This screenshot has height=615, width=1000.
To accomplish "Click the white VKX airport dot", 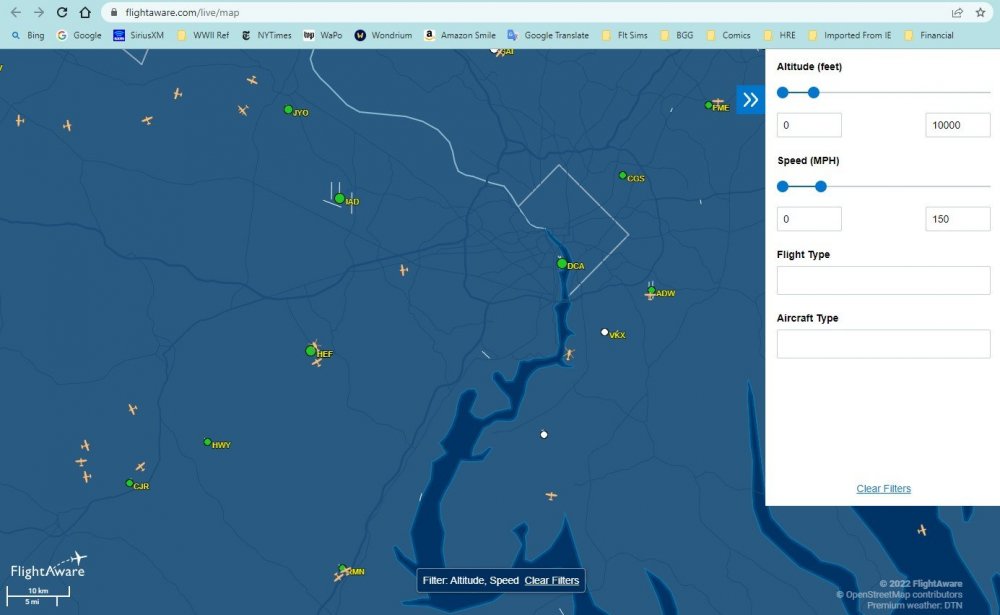I will coord(604,331).
